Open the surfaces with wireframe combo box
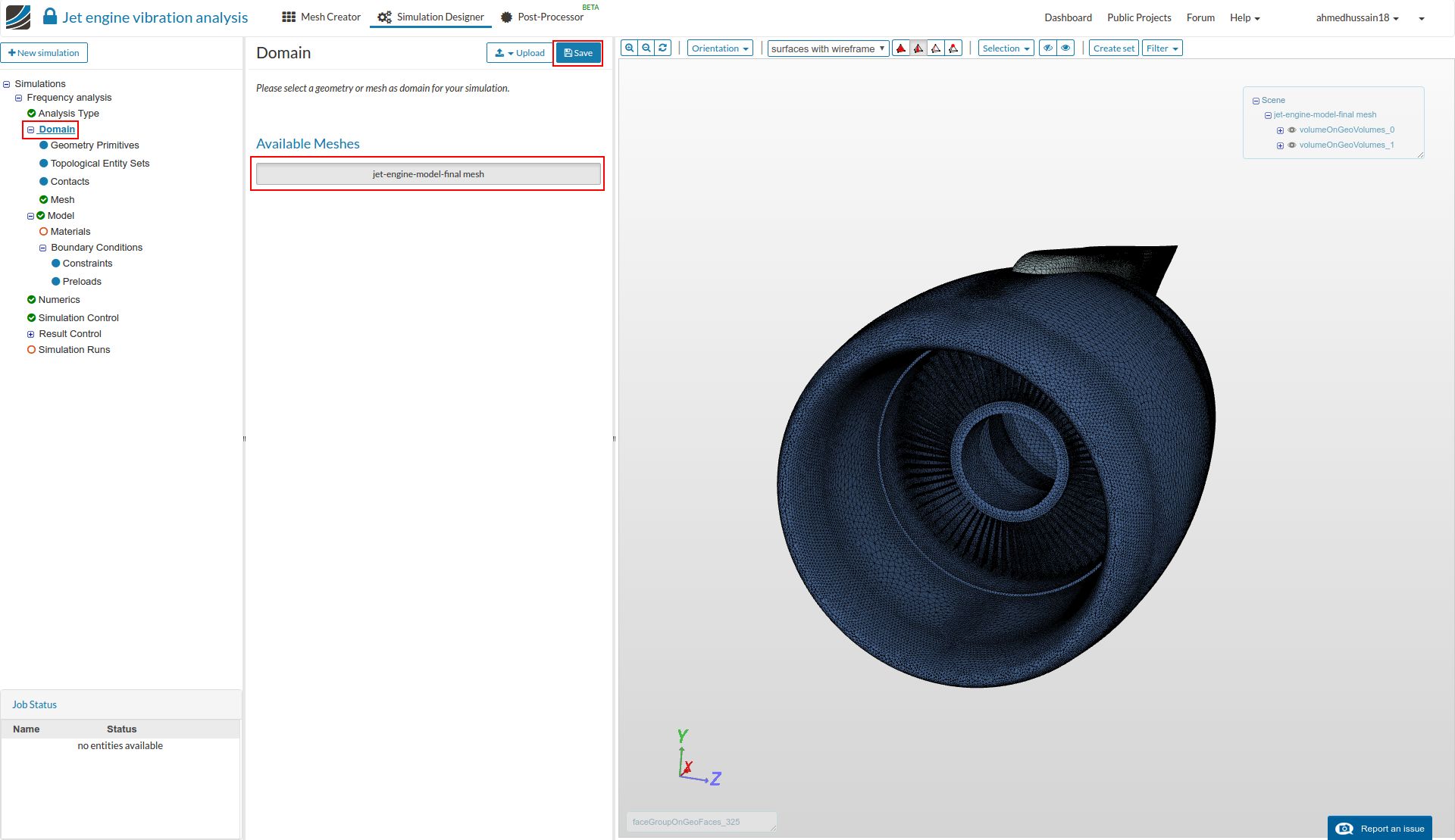The height and width of the screenshot is (840, 1455). click(828, 48)
